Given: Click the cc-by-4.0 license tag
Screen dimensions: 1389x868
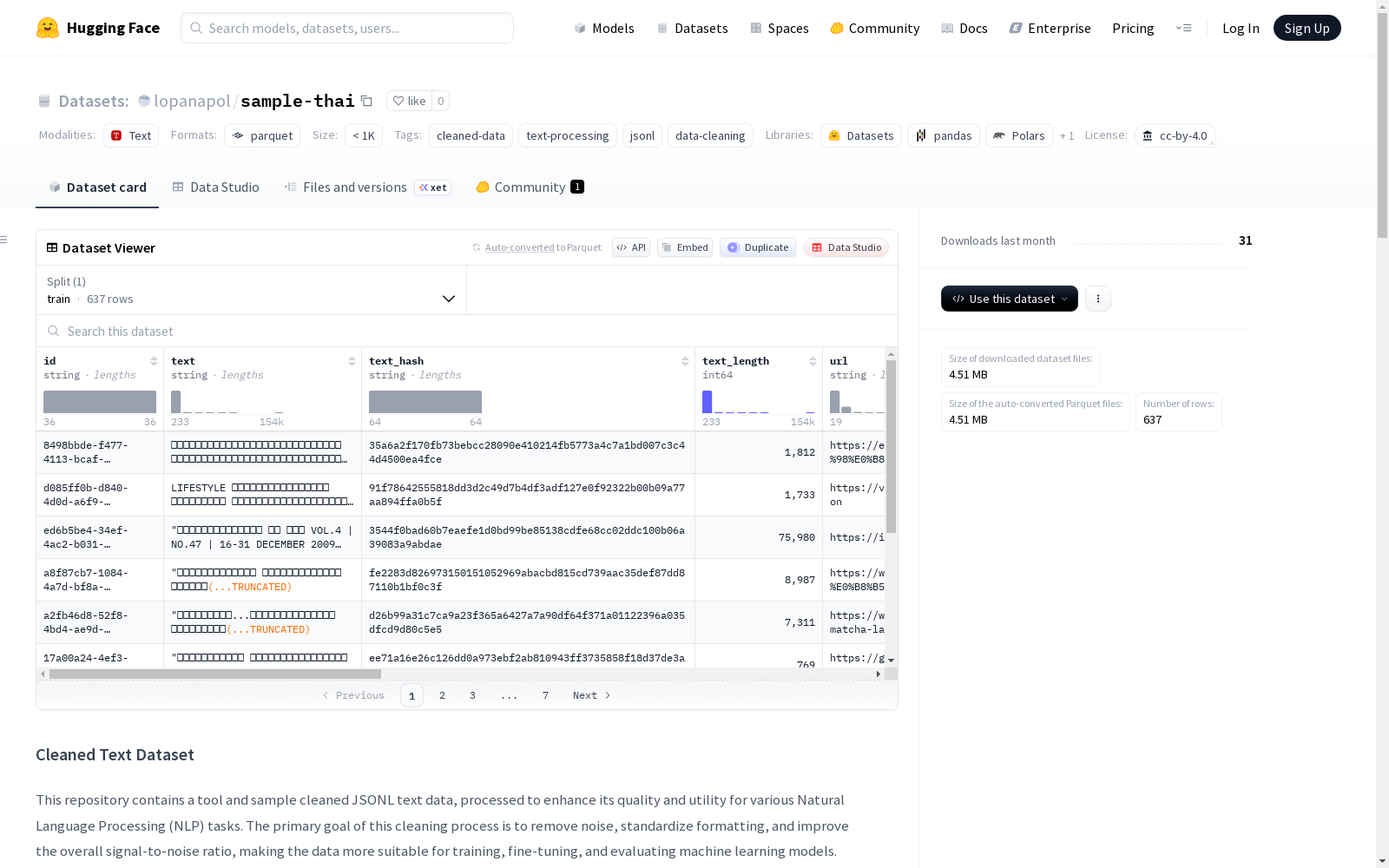Looking at the screenshot, I should pyautogui.click(x=1175, y=135).
